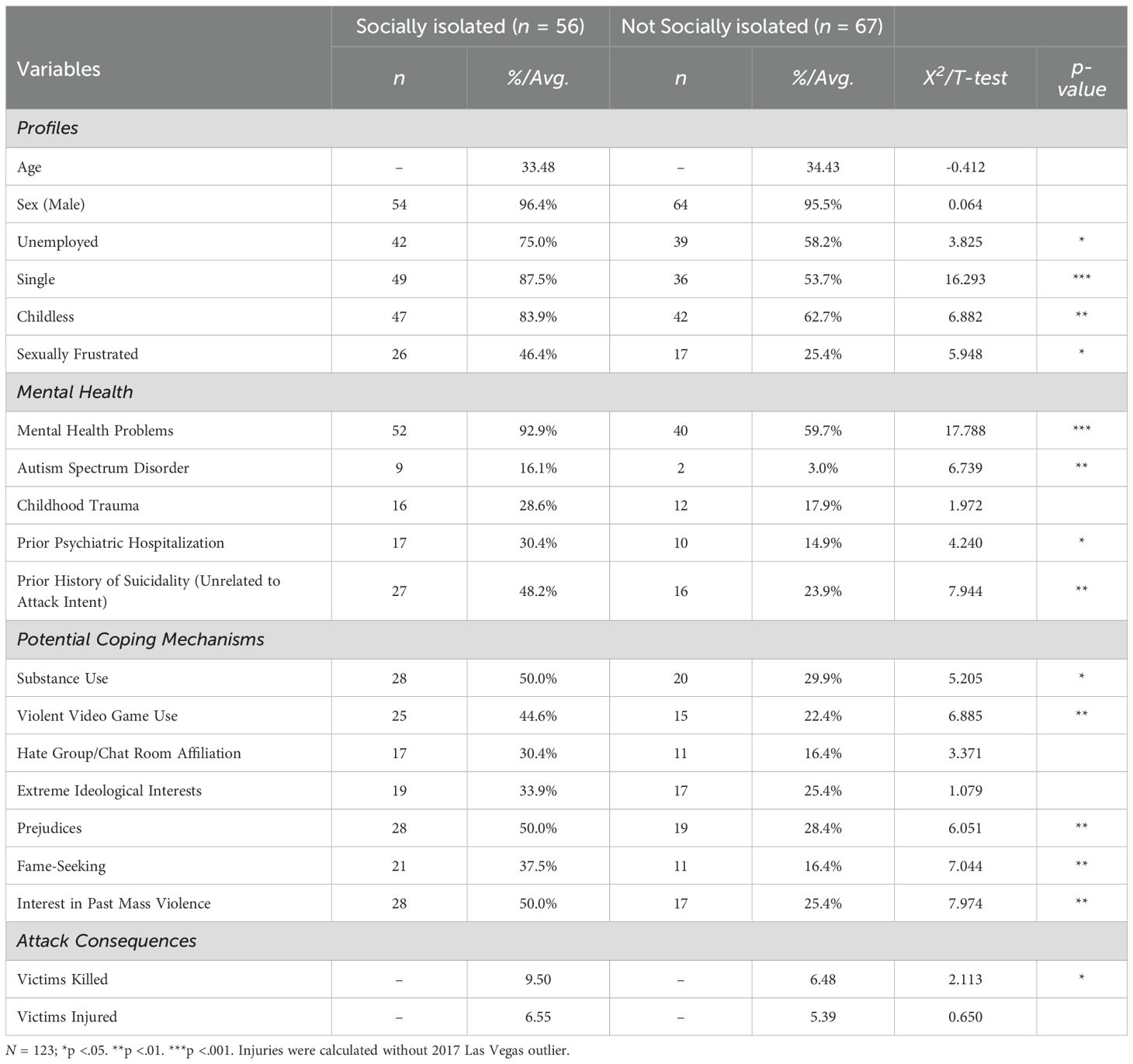Viewport: 1133px width, 1064px height.
Task: Click the Sexually Frustrated row label
Action: tap(78, 354)
